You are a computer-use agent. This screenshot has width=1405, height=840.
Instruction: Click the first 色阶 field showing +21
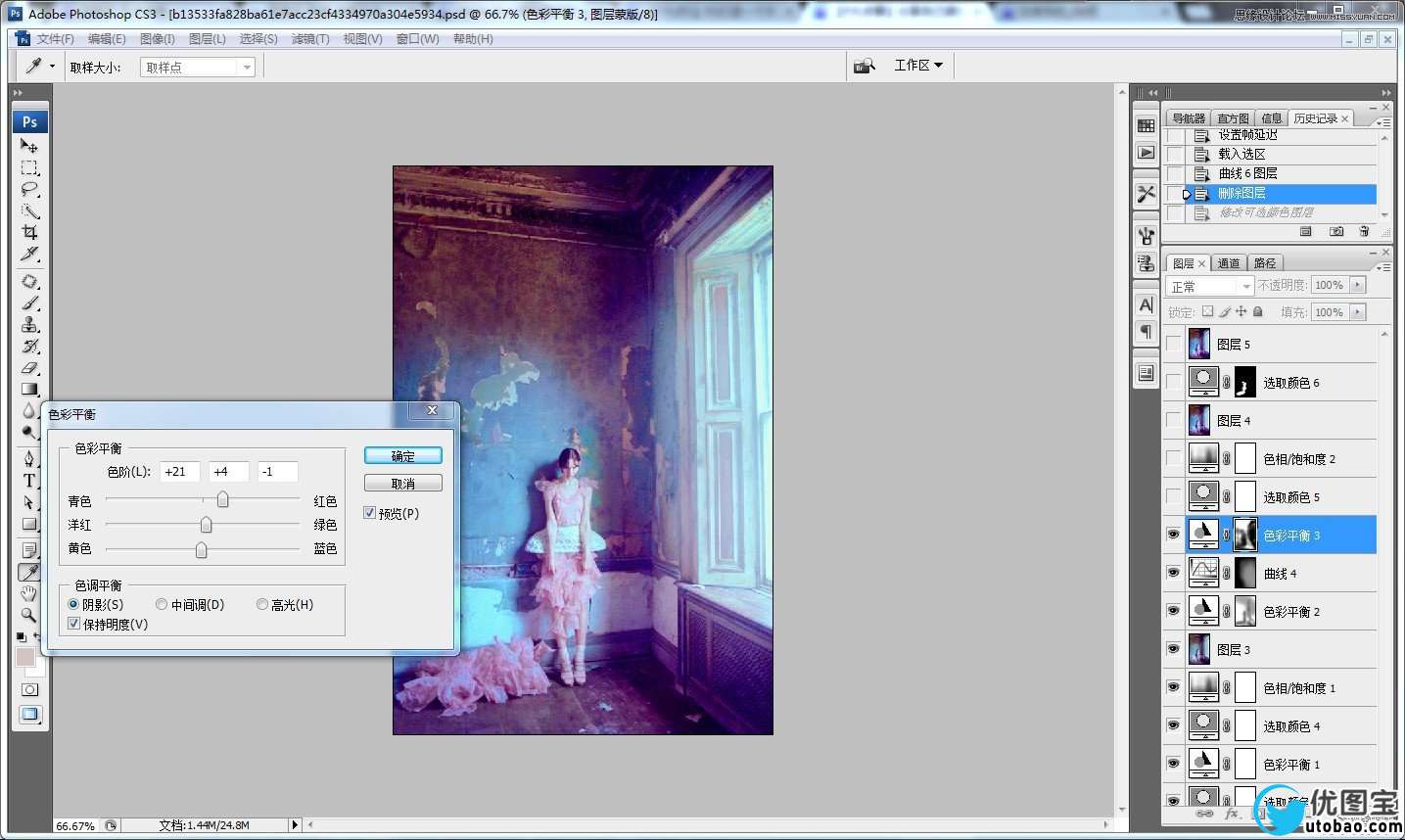tap(180, 472)
